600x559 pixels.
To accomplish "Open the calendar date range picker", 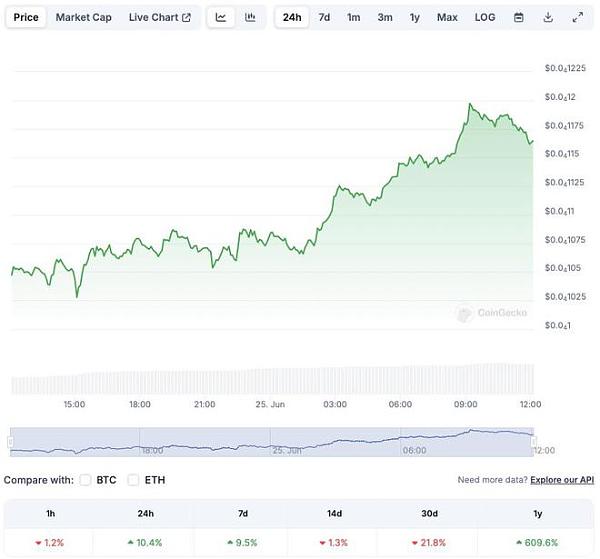I will point(518,18).
